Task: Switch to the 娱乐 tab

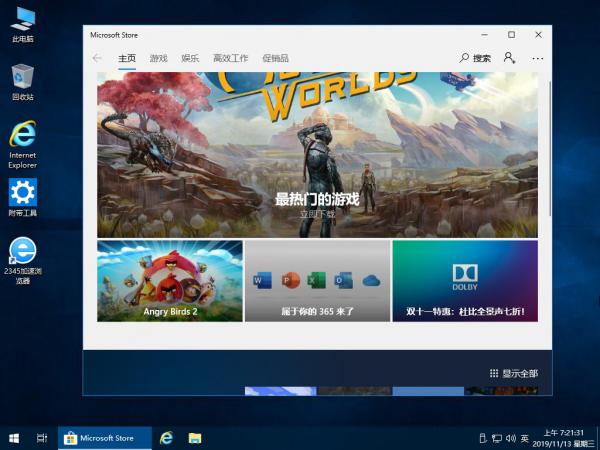Action: 190,58
